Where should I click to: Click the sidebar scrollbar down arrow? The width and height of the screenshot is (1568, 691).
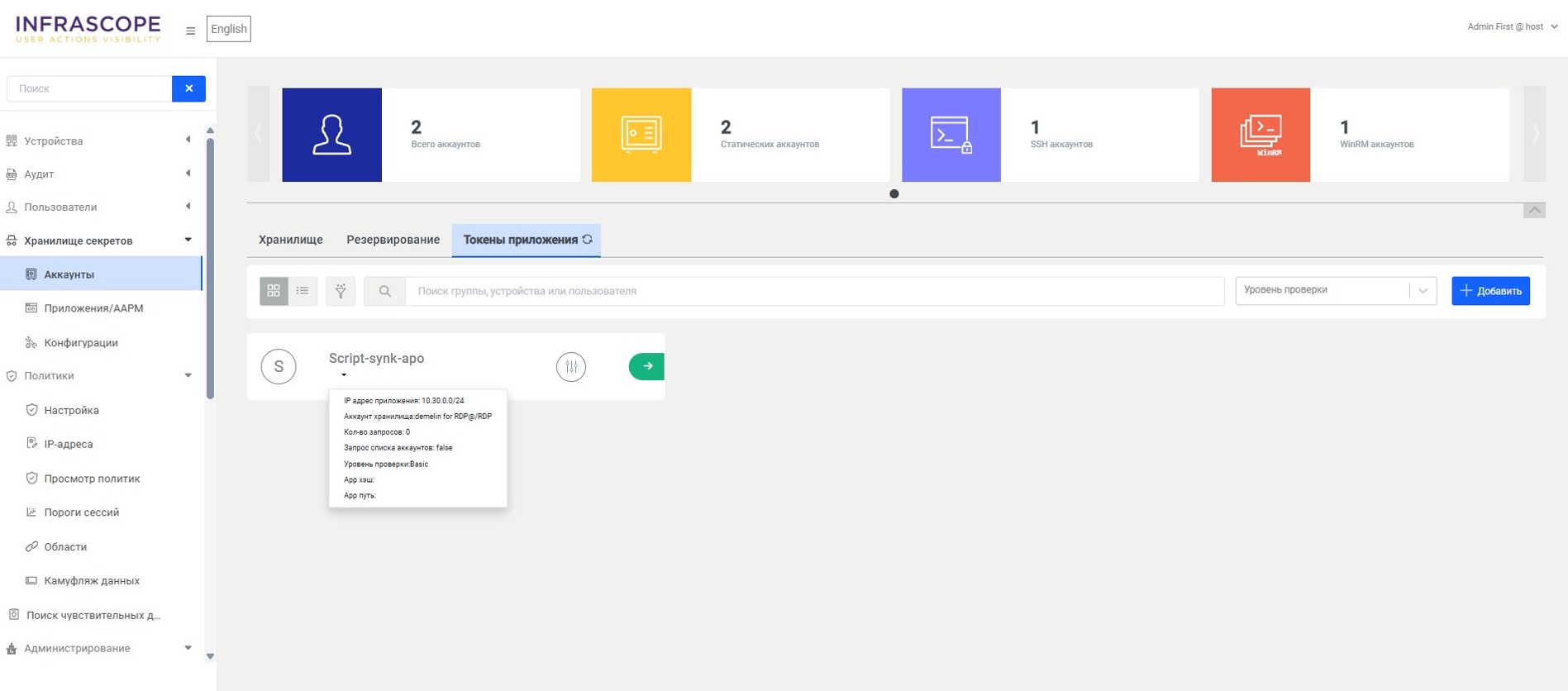click(210, 656)
